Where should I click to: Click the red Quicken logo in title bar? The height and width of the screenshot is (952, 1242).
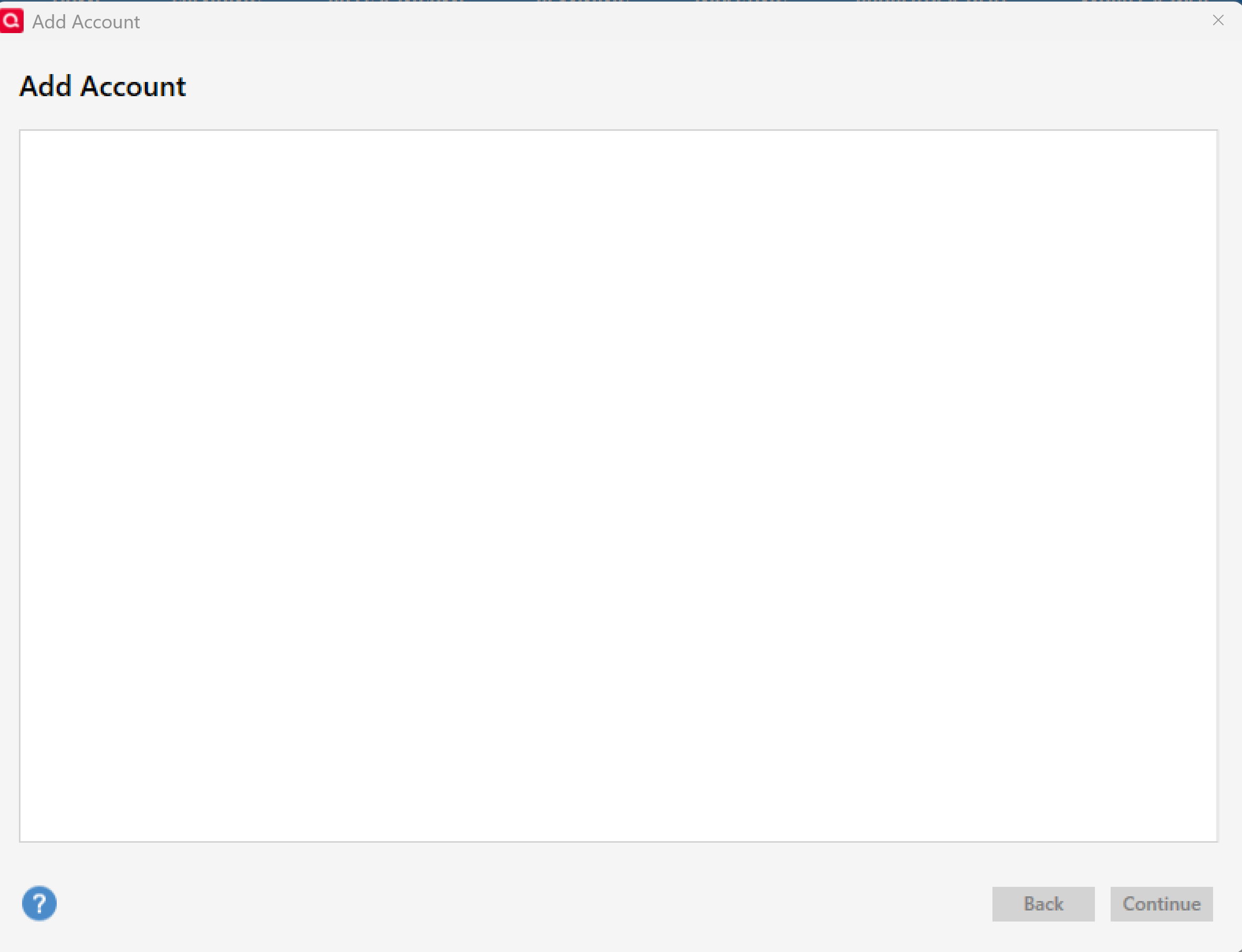coord(12,21)
